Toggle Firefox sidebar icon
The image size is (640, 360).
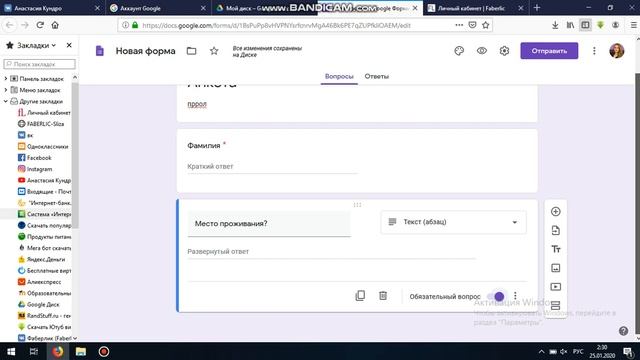pos(585,25)
